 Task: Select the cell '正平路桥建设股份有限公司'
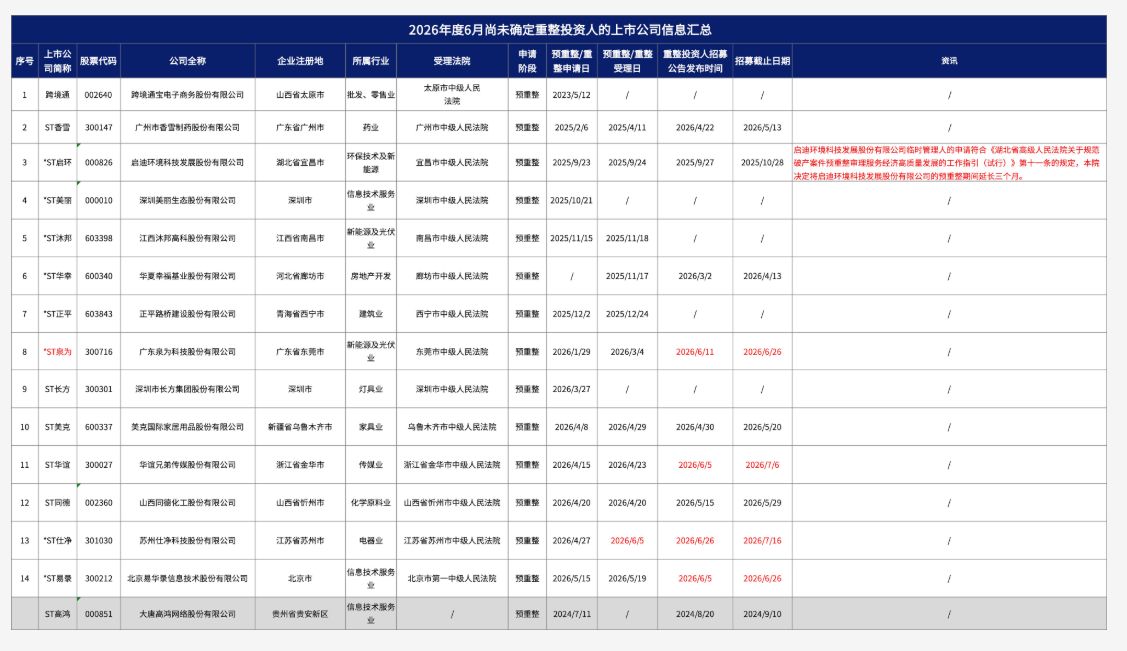[188, 314]
